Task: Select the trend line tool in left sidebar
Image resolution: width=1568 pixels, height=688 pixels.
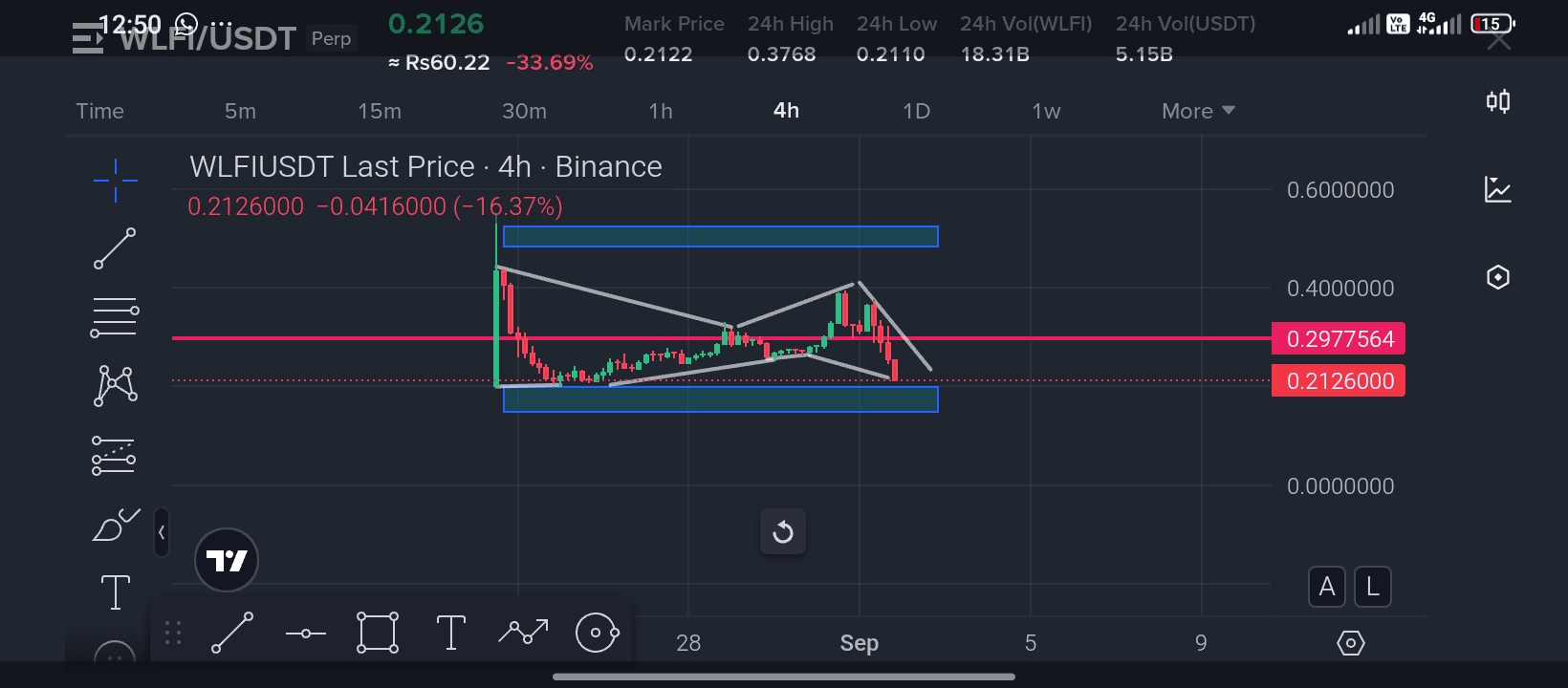Action: 115,248
